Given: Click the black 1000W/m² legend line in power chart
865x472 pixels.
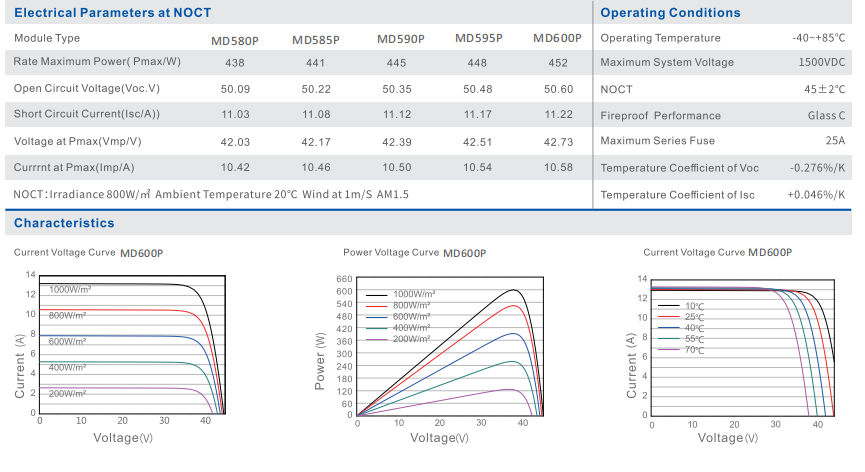Looking at the screenshot, I should pyautogui.click(x=376, y=295).
